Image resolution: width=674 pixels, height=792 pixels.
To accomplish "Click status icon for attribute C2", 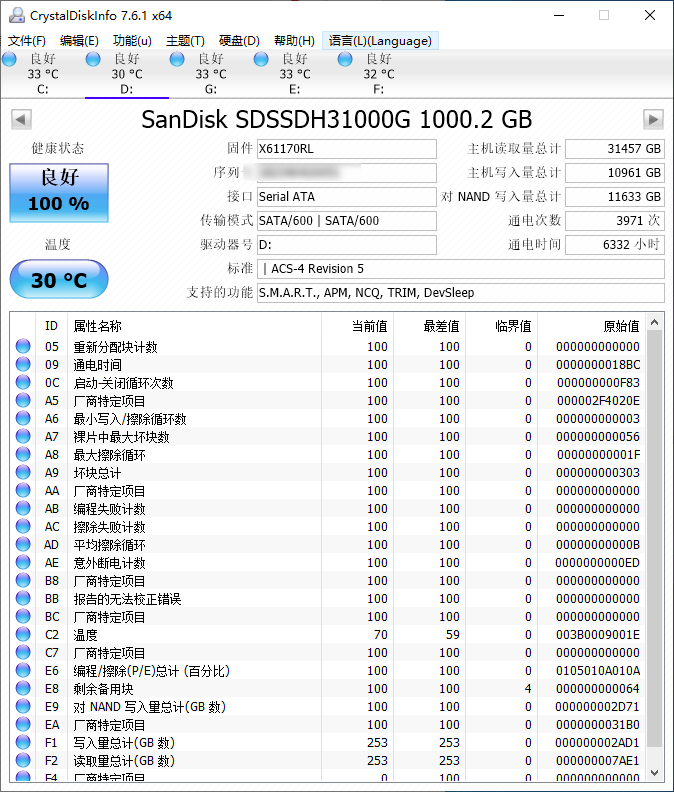I will click(23, 634).
